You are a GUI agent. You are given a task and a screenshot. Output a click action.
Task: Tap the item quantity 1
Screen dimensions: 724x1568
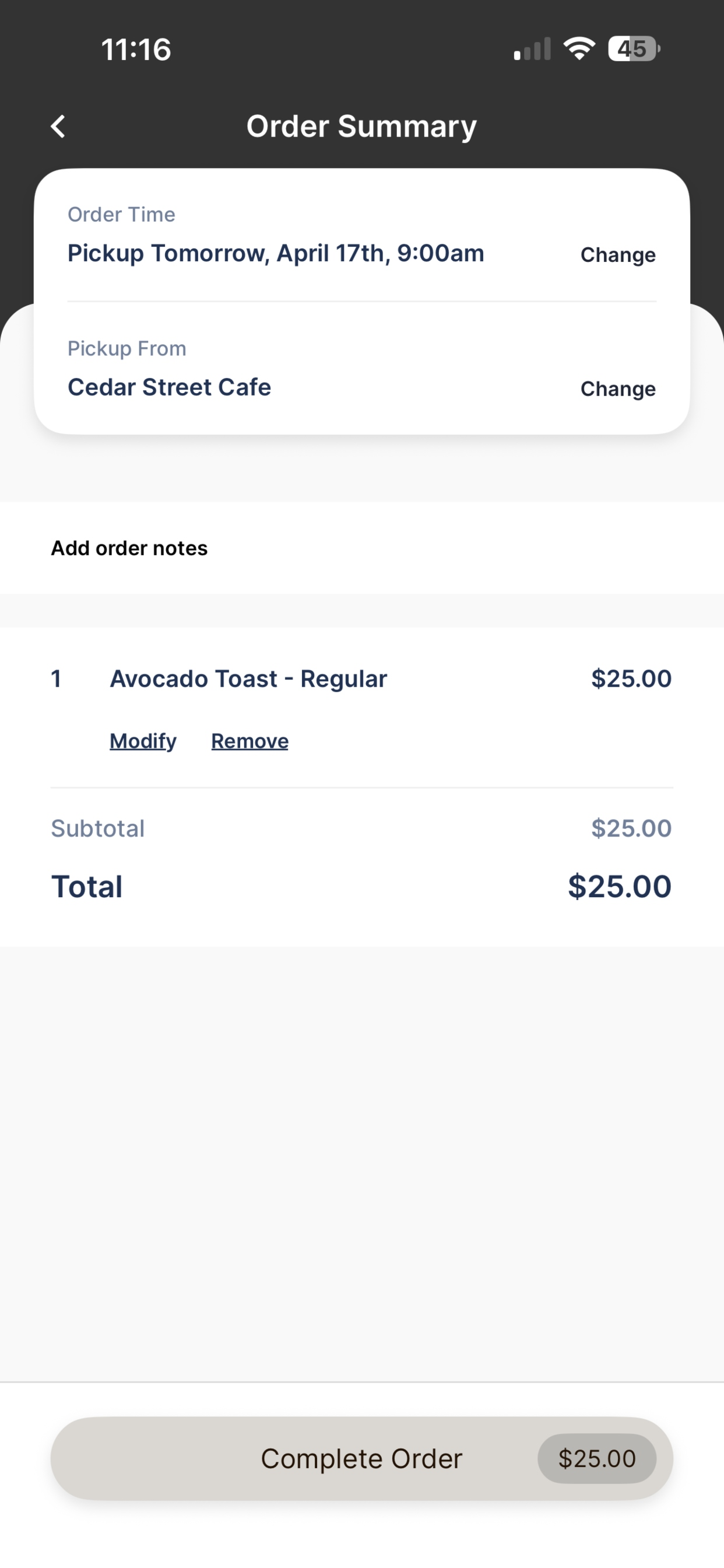(56, 678)
